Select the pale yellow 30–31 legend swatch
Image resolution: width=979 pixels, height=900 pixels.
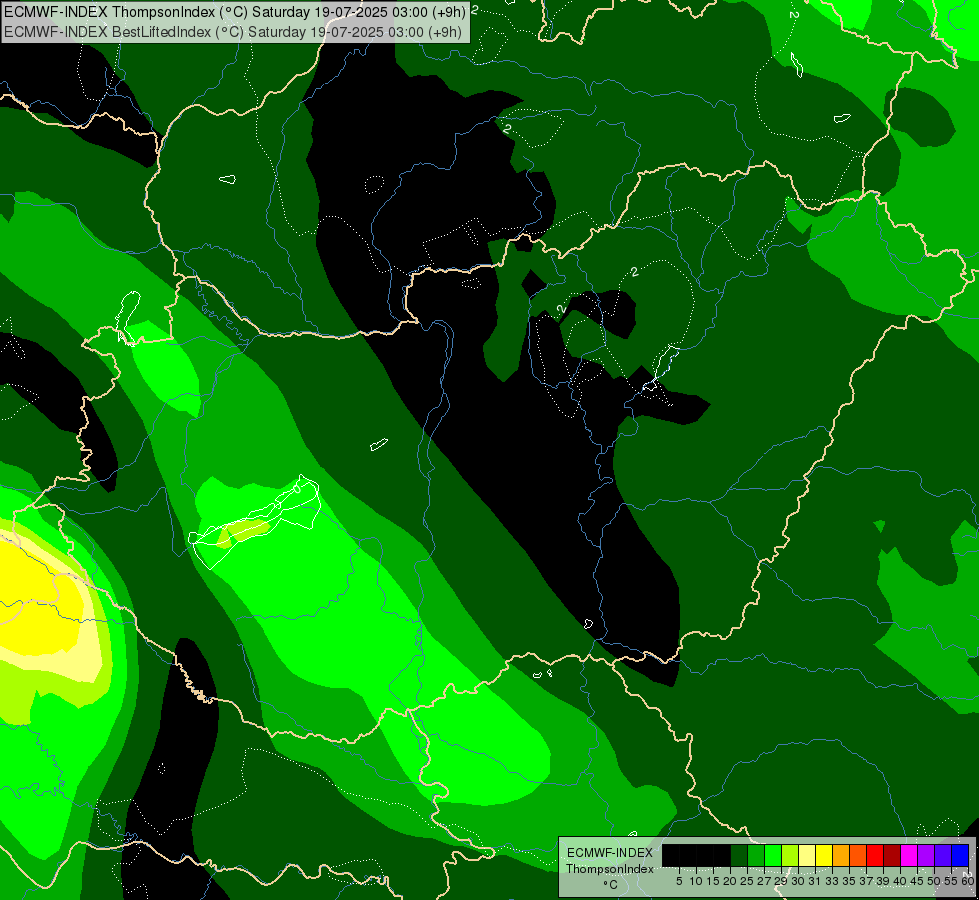pos(807,855)
